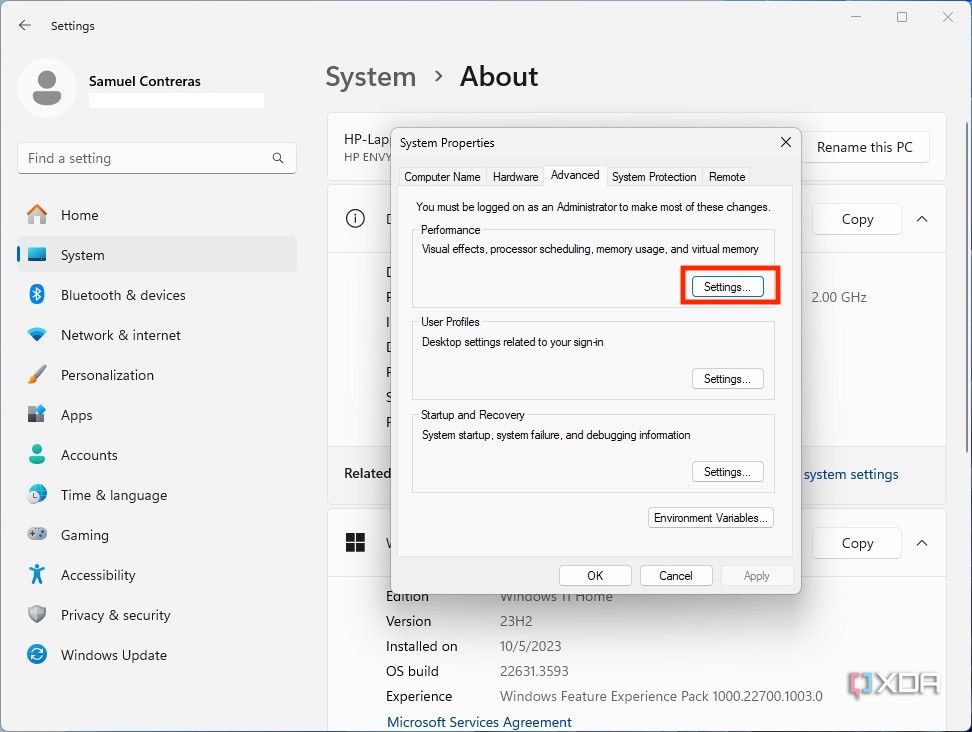Select the Advanced tab
The image size is (972, 732).
pyautogui.click(x=575, y=175)
